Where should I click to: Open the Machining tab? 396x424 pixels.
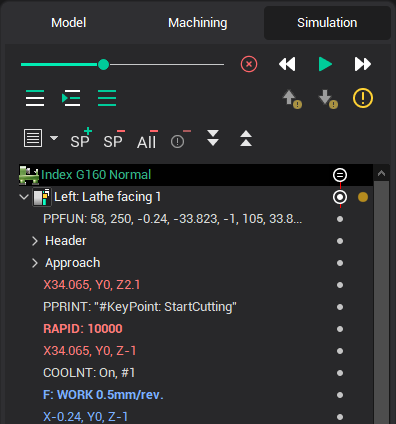click(x=198, y=23)
